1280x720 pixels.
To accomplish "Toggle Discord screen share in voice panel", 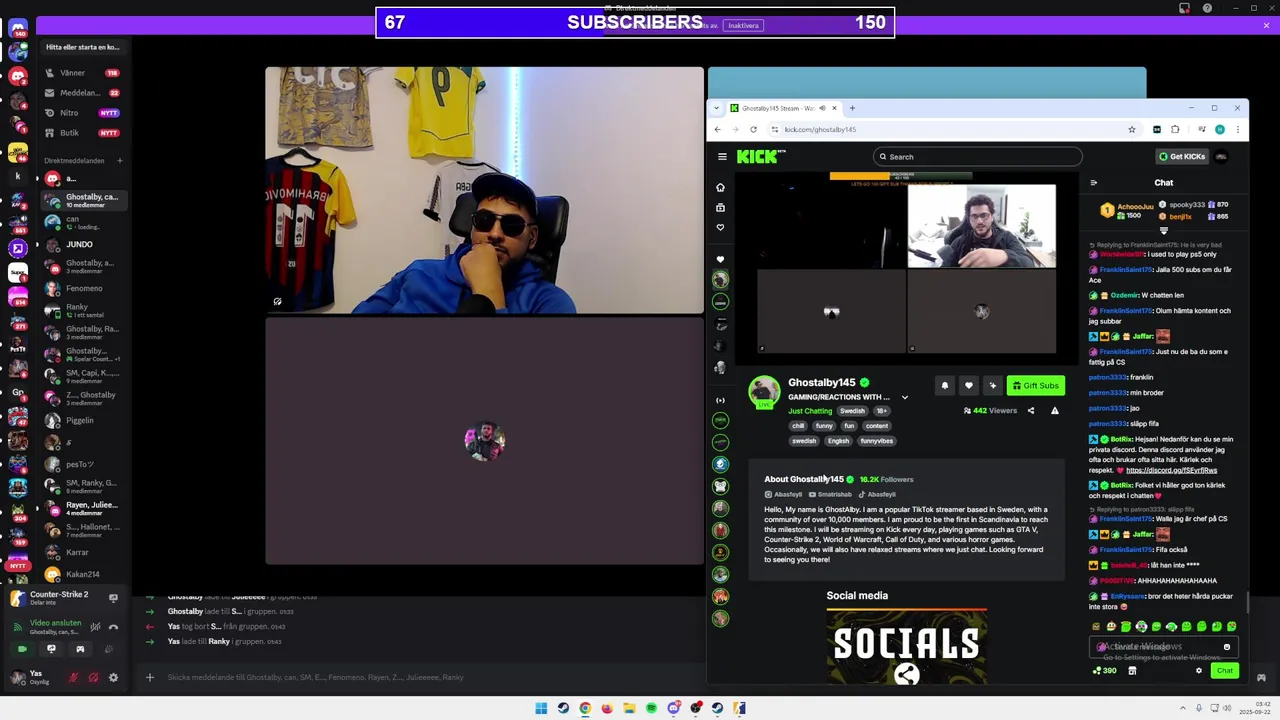I will click(51, 649).
